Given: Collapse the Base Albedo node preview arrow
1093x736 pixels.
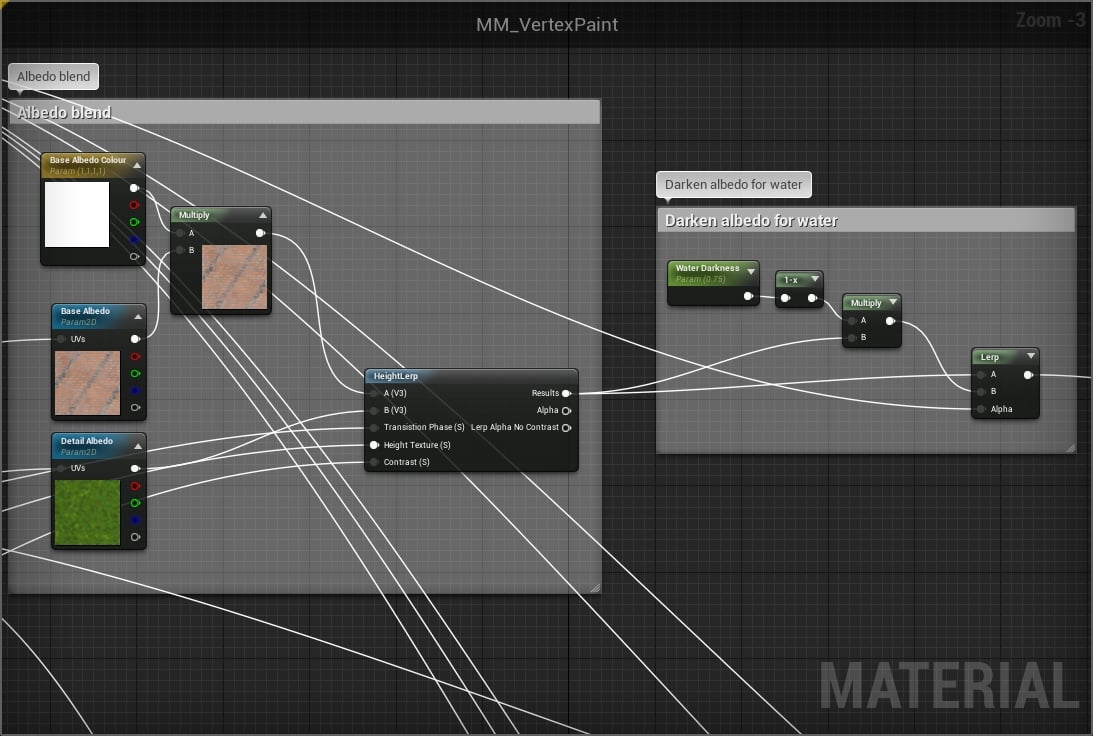Looking at the screenshot, I should click(138, 316).
